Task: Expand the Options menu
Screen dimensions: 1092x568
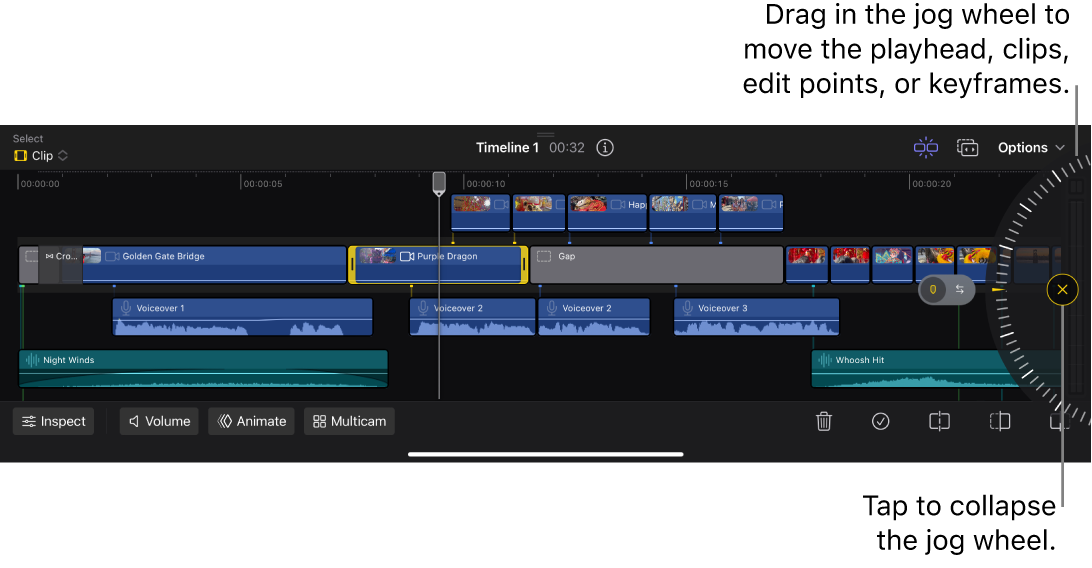Action: (x=1031, y=148)
